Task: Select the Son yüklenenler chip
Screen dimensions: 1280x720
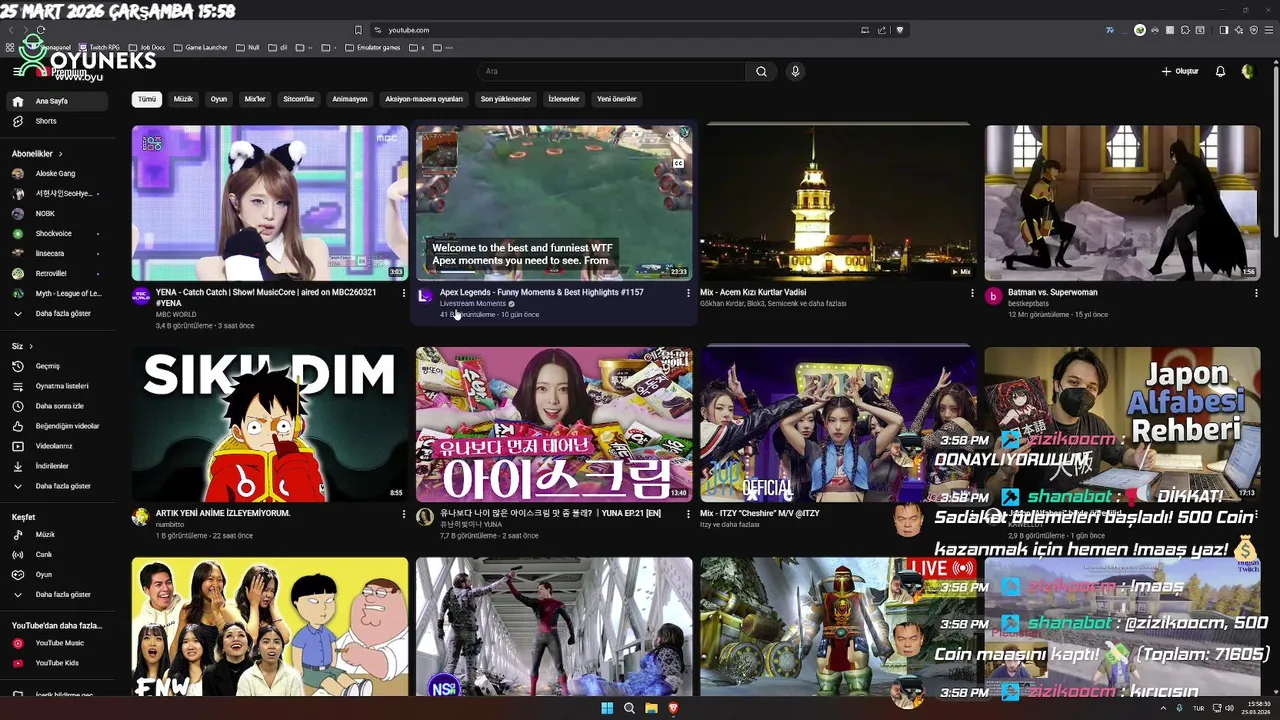Action: 506,99
